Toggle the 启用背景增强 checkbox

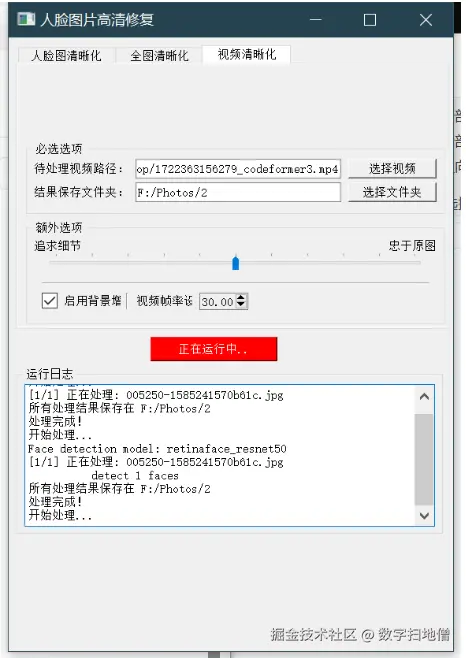coord(50,301)
